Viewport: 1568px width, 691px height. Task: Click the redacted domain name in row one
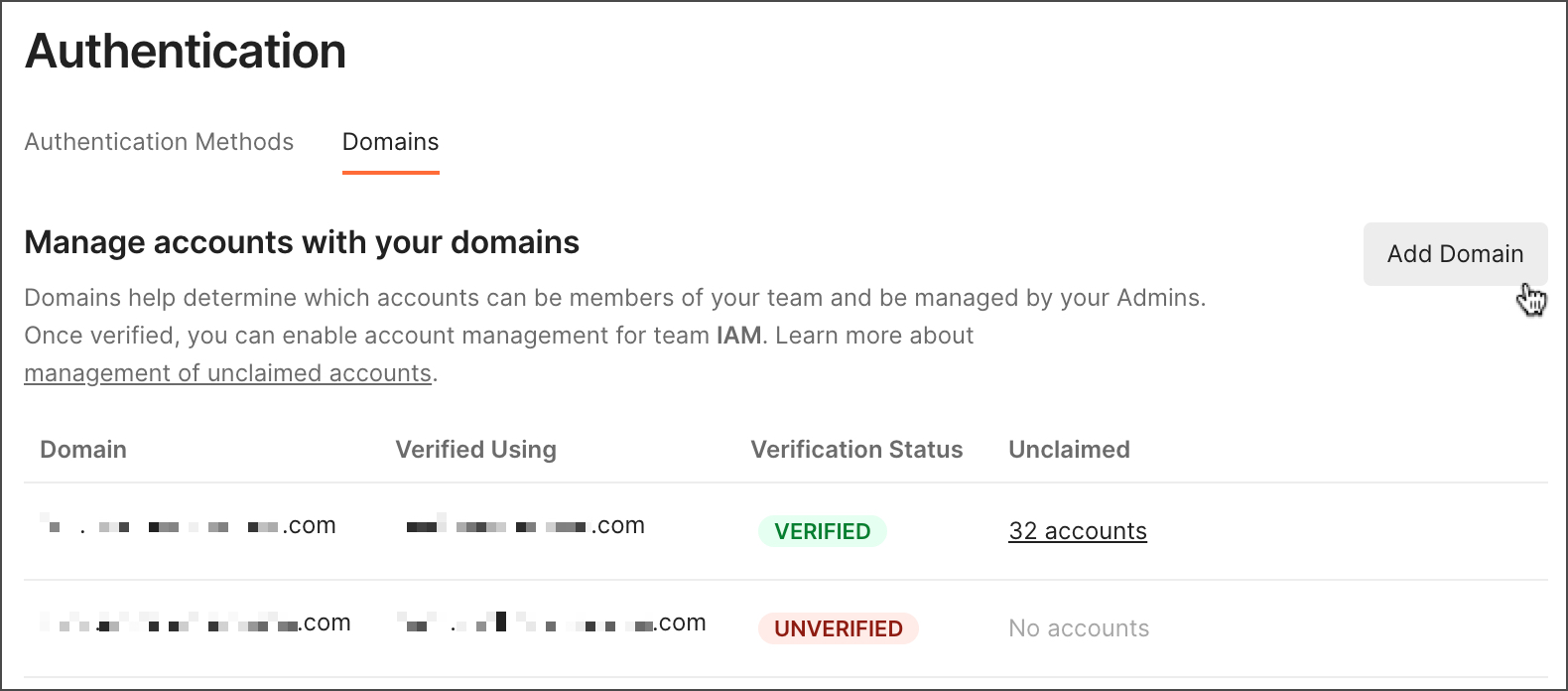point(189,525)
